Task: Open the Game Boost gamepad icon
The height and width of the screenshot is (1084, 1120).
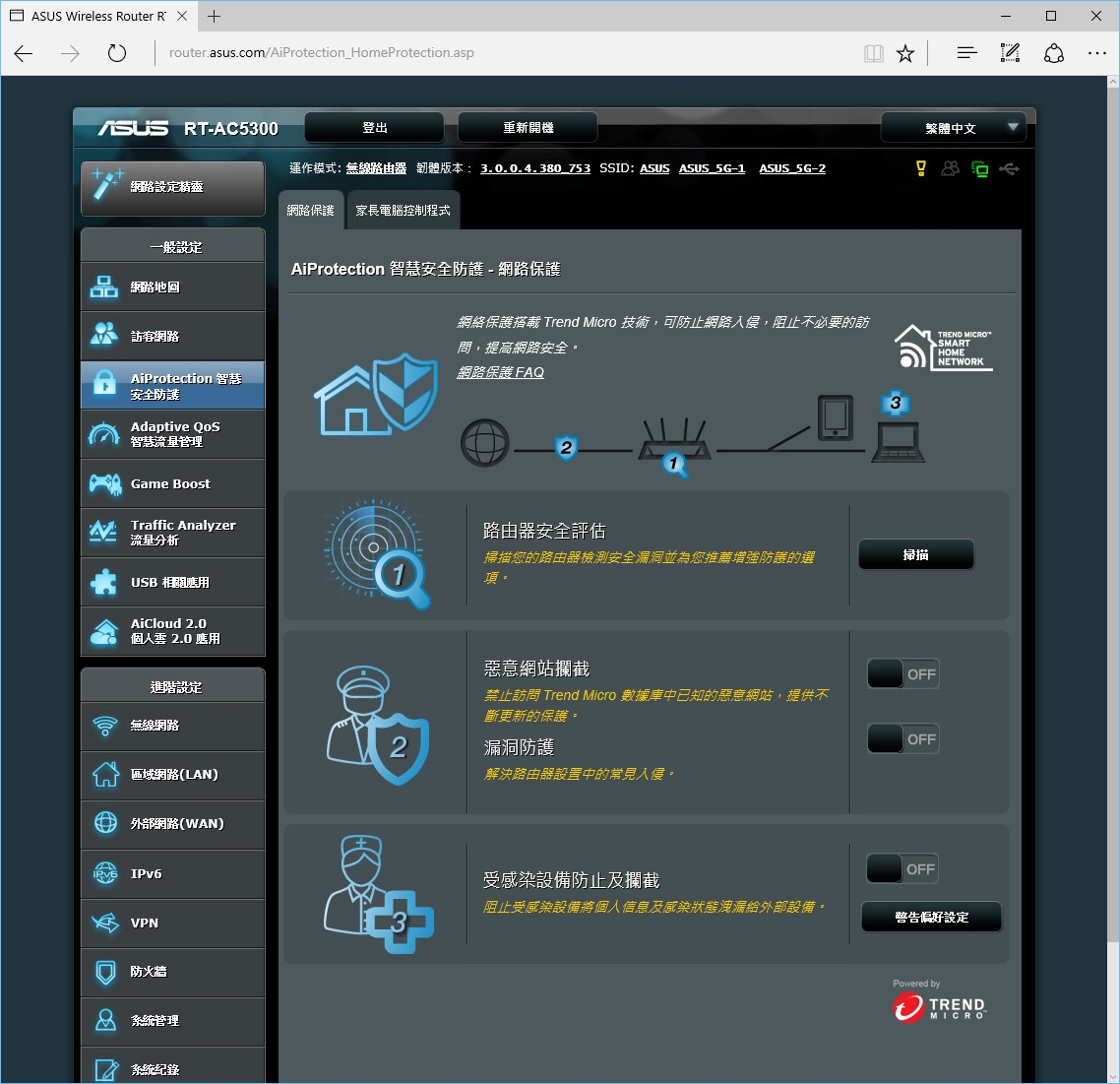Action: 105,483
